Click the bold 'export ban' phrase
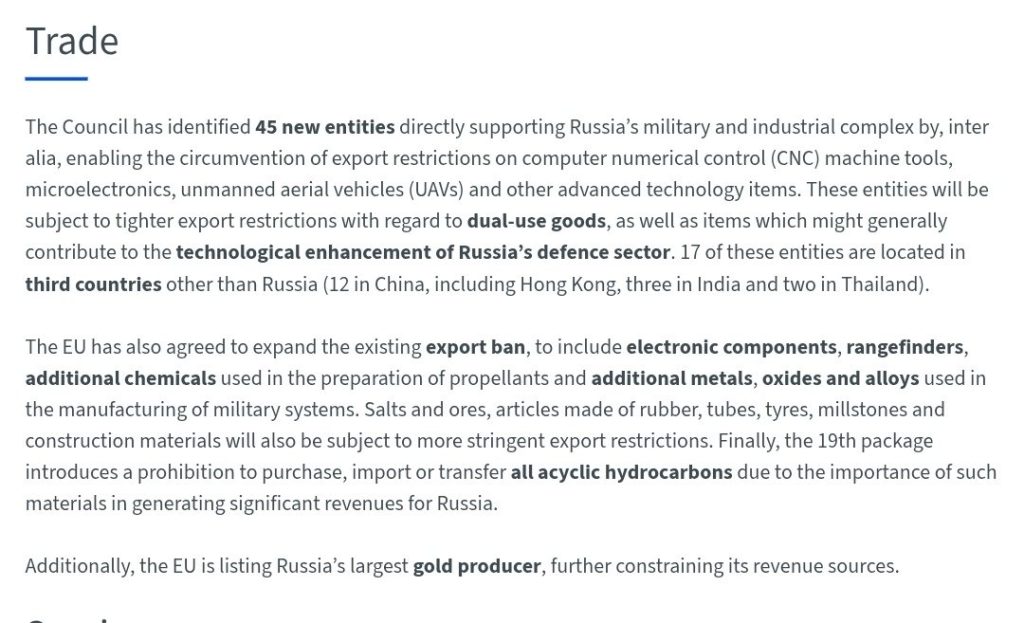The height and width of the screenshot is (623, 1024). tap(475, 347)
